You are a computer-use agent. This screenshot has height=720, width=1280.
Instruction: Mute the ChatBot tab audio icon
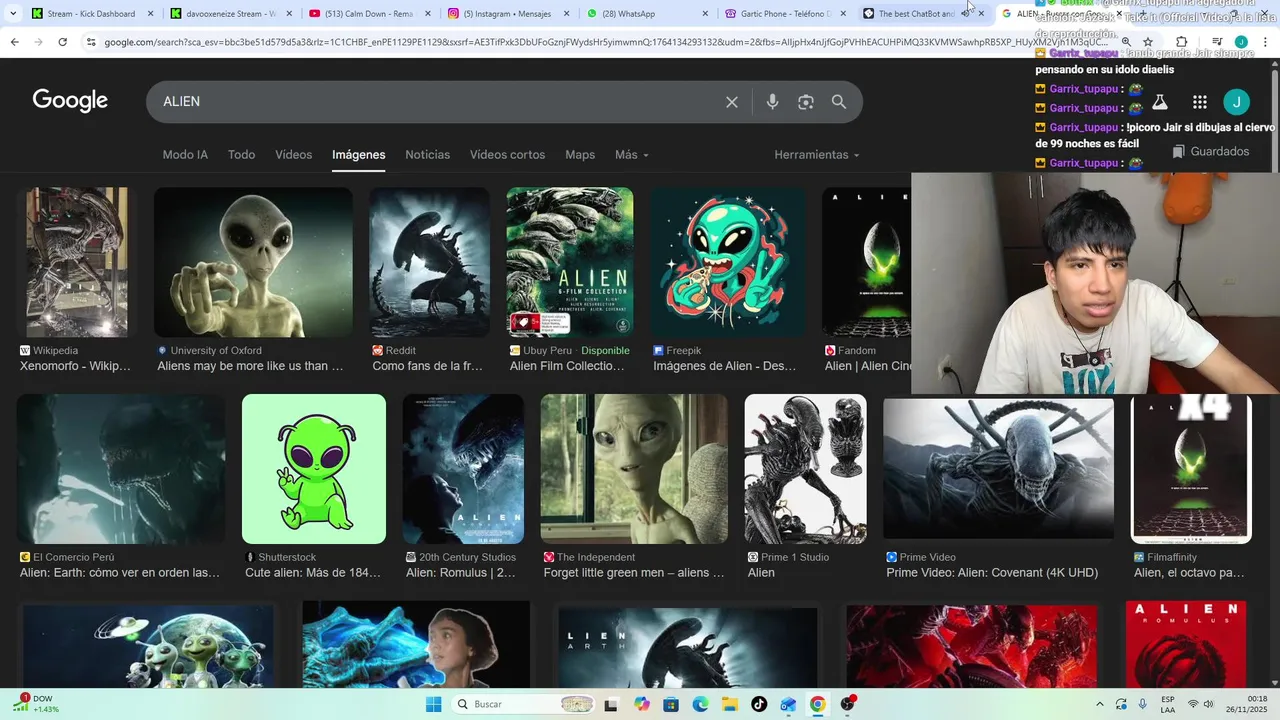pos(965,14)
